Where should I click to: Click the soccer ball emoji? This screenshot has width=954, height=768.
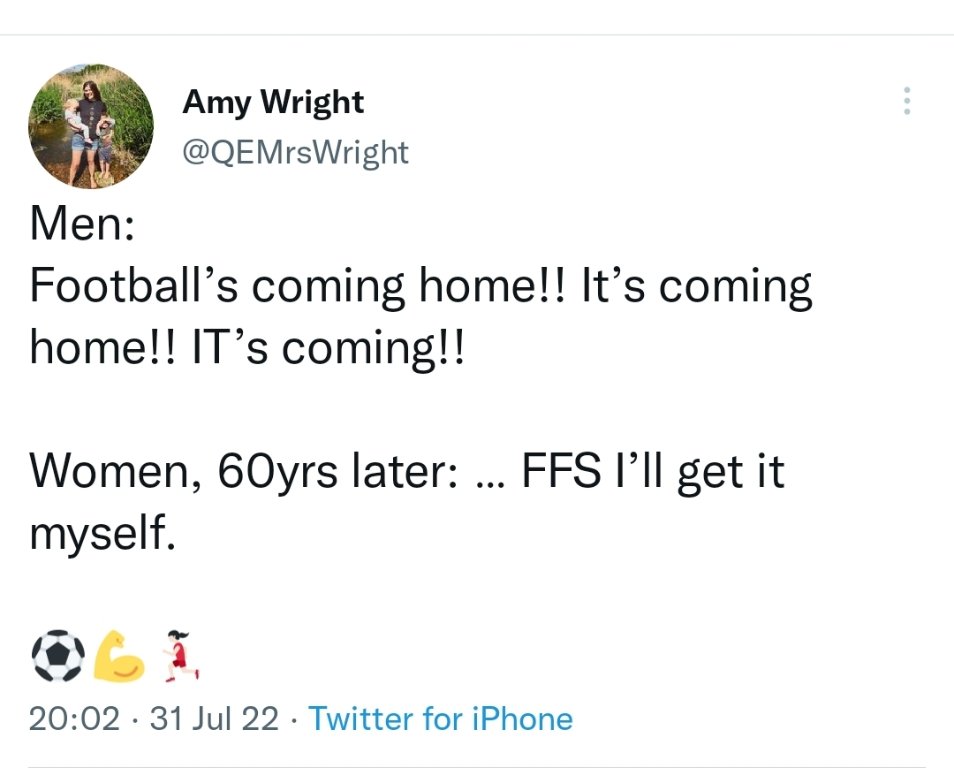[x=59, y=655]
